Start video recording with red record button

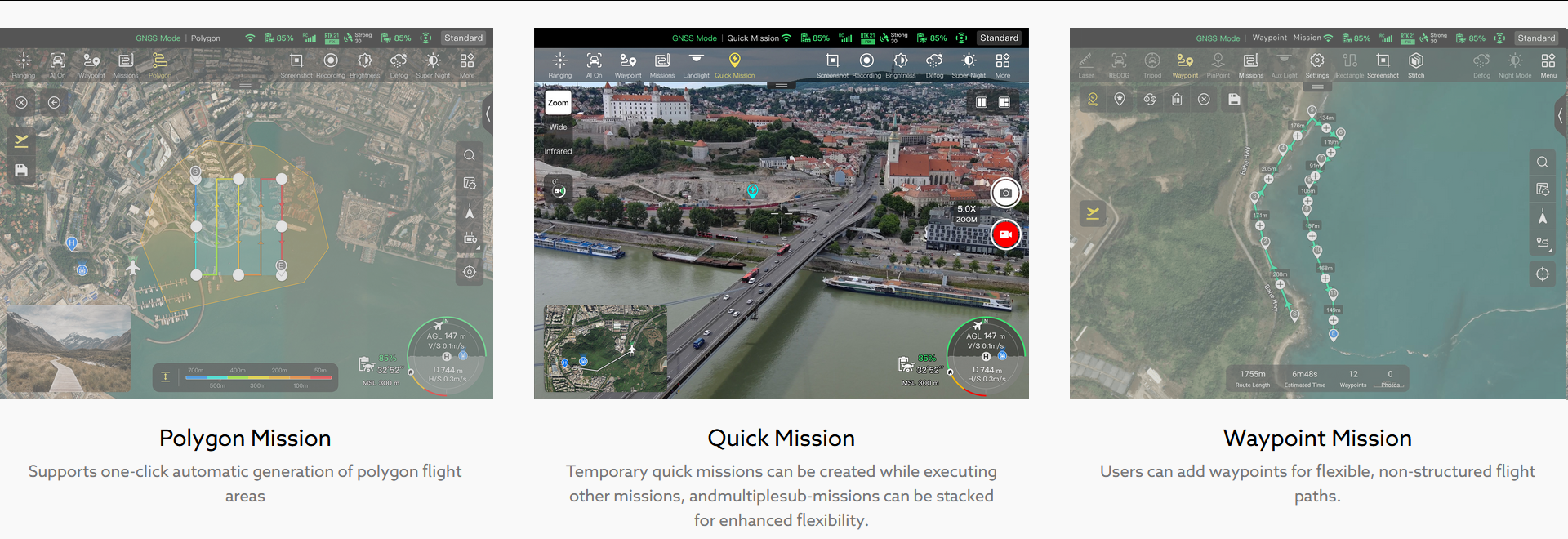(1005, 234)
